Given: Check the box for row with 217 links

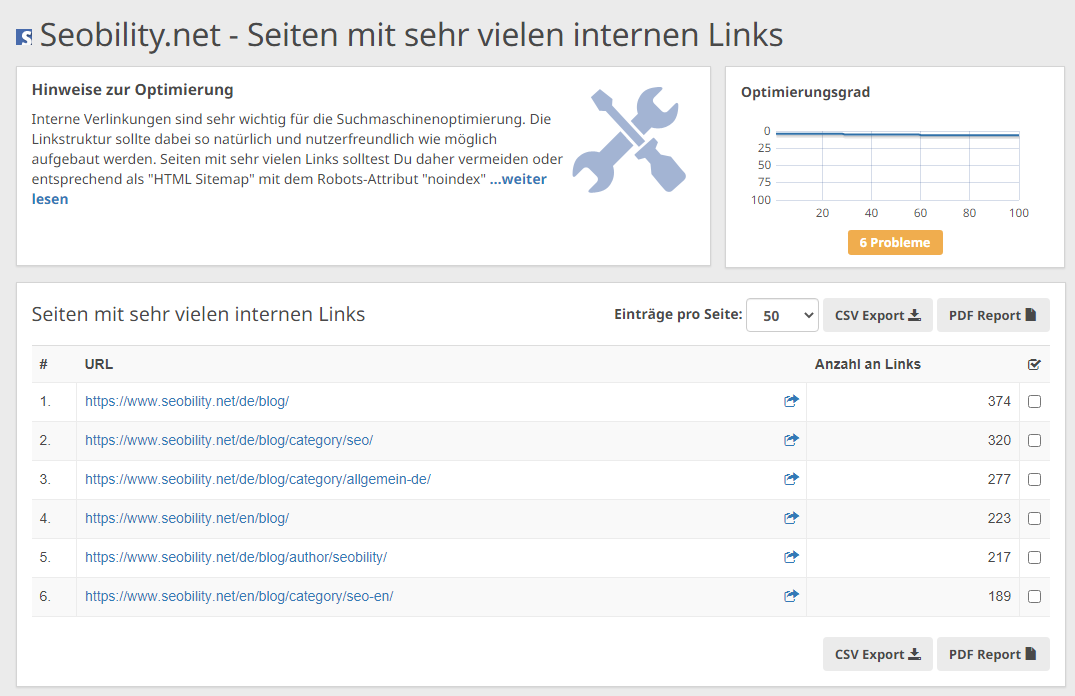Looking at the screenshot, I should click(x=1035, y=558).
